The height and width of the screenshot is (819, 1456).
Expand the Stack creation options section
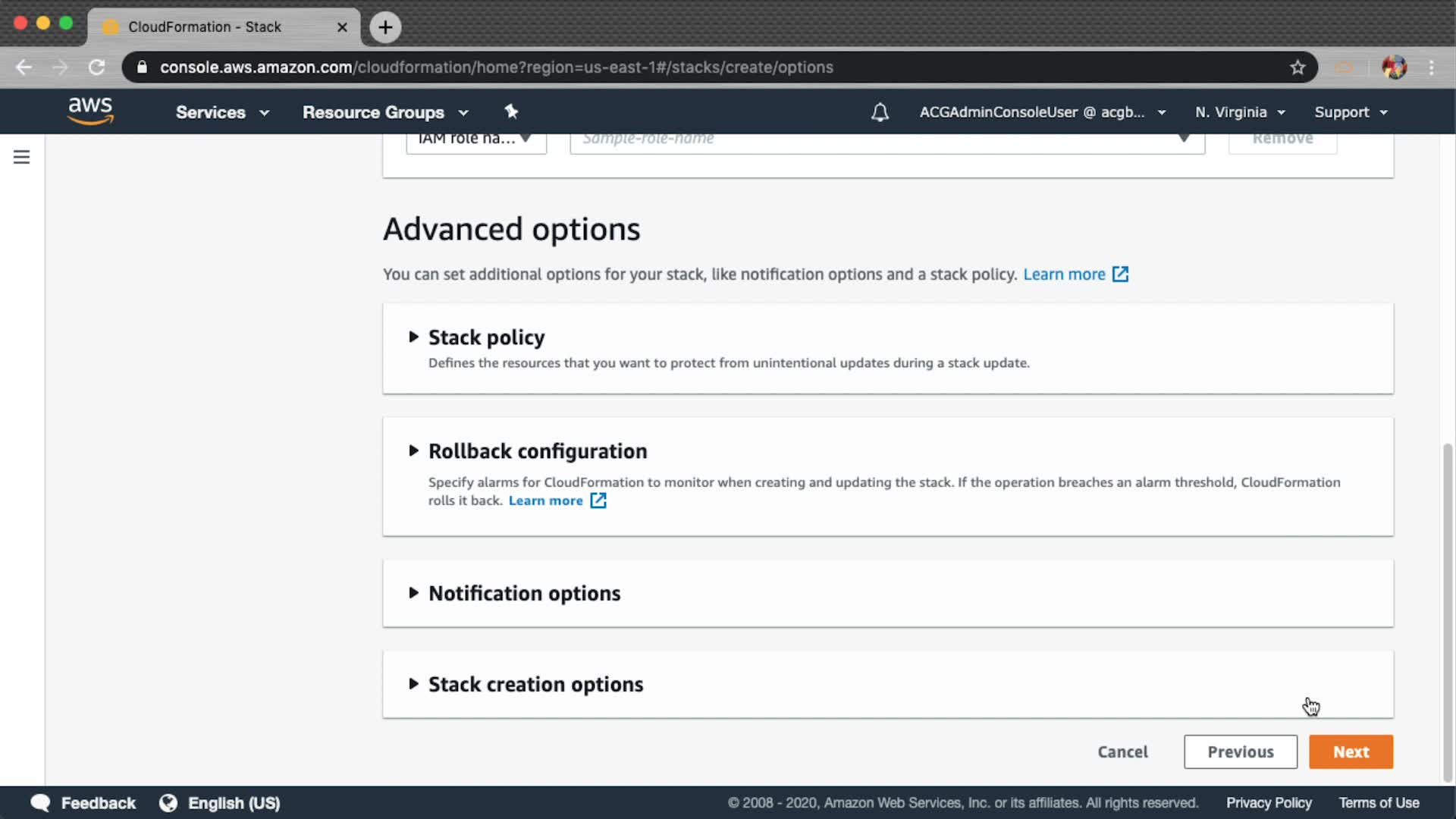(535, 684)
